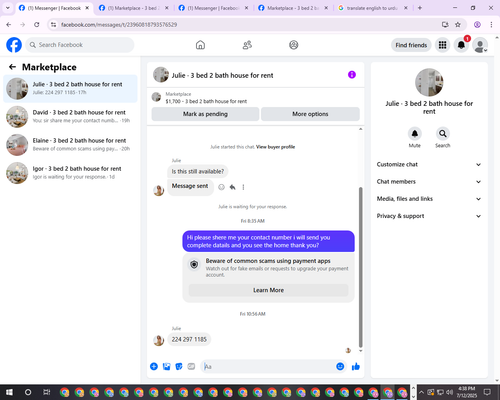Click taskbar clock showing 4:38 PM
Image resolution: width=500 pixels, height=400 pixels.
(x=466, y=392)
